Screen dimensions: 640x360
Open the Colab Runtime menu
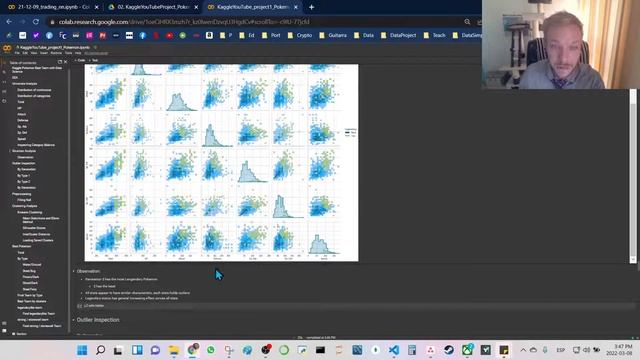[x=56, y=53]
